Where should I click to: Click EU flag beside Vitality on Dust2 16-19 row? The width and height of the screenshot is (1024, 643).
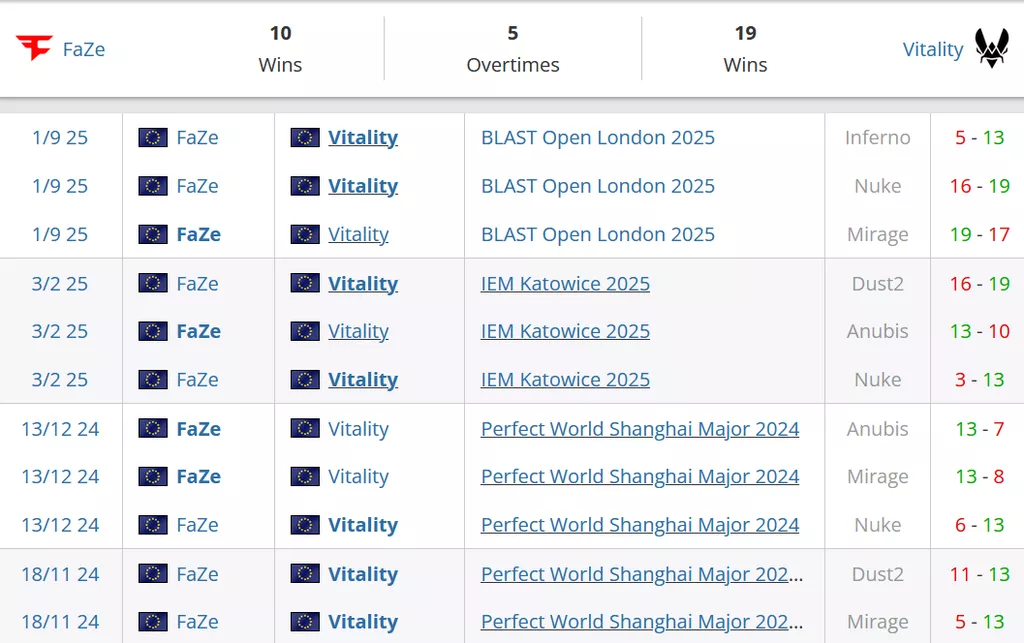[x=305, y=284]
